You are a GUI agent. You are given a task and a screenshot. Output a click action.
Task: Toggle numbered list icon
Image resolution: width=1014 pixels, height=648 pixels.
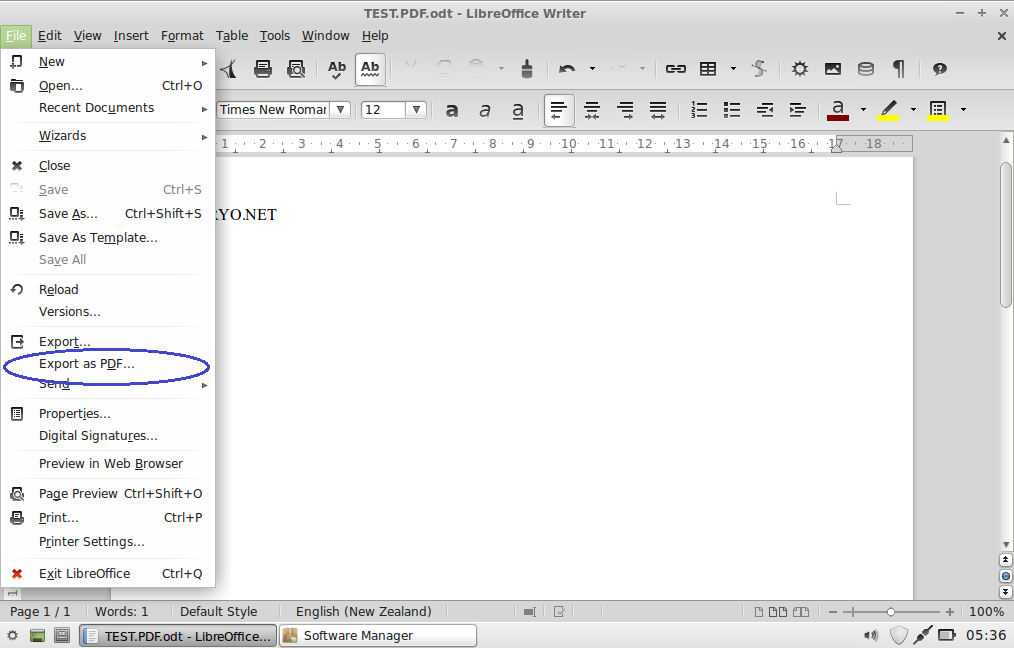[x=698, y=110]
